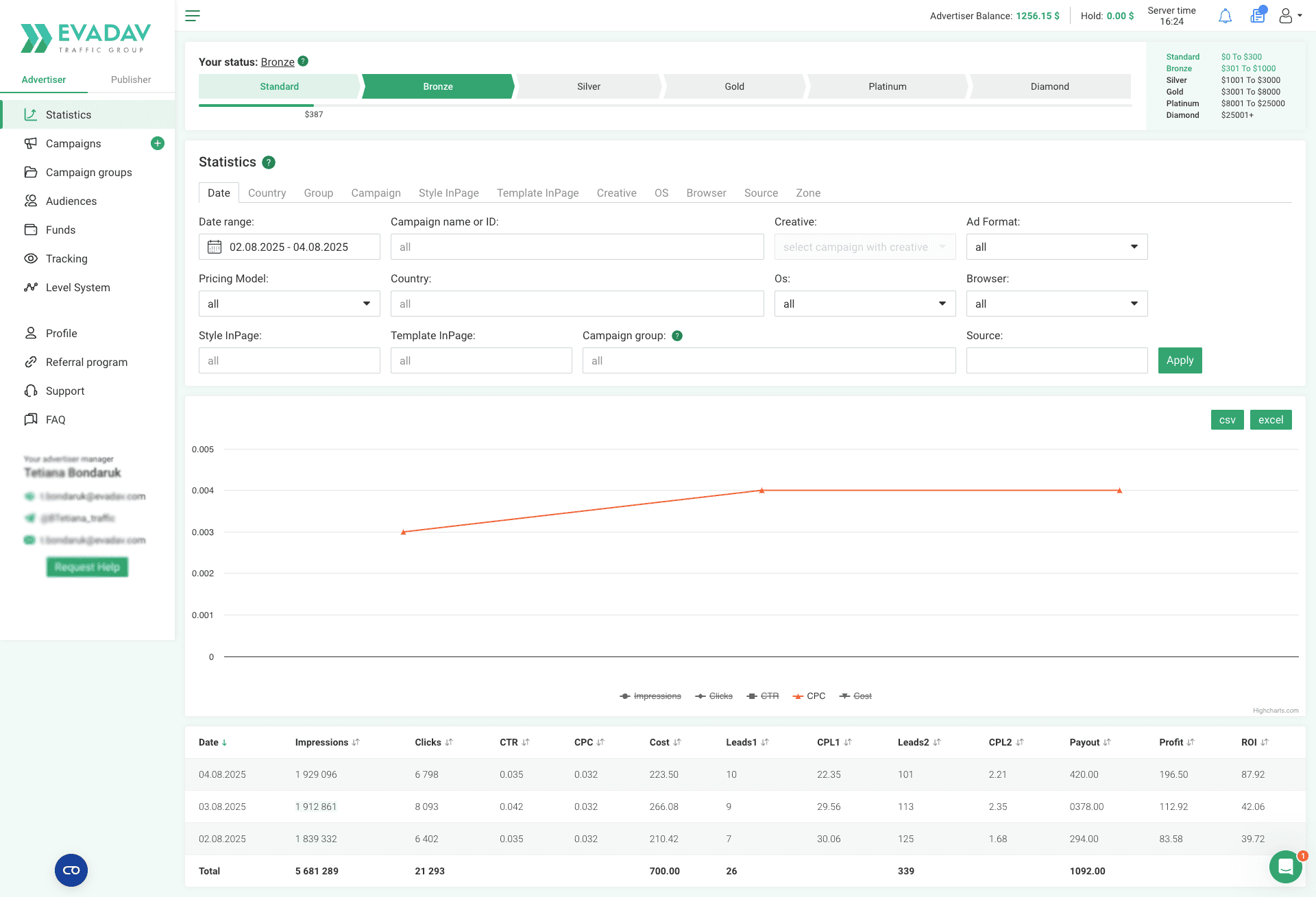Switch to the Zone tab
Image resolution: width=1316 pixels, height=897 pixels.
point(808,193)
